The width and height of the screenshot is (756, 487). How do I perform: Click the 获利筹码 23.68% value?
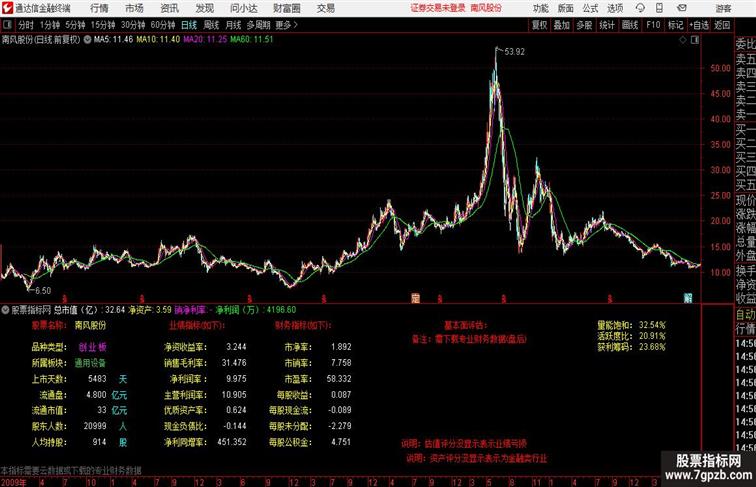(652, 347)
